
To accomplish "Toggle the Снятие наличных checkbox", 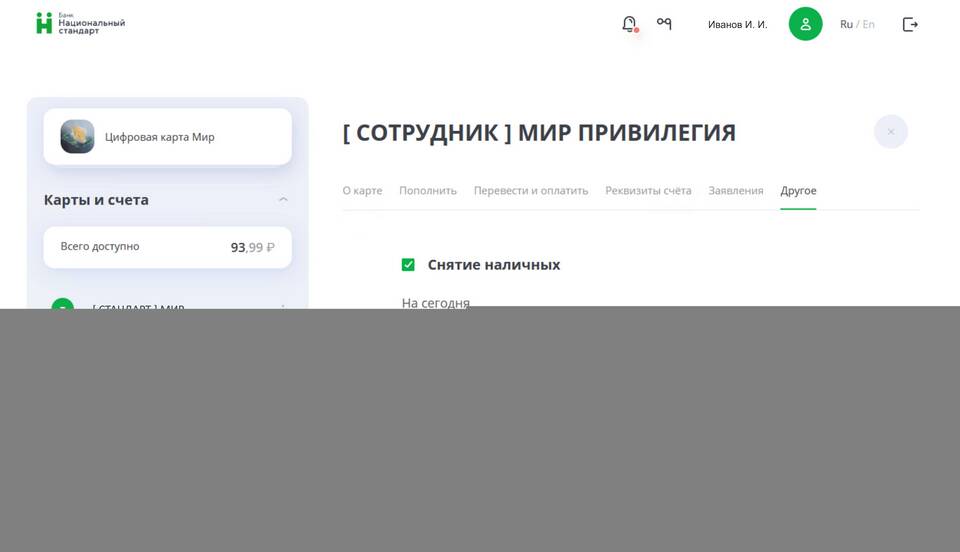I will pyautogui.click(x=408, y=264).
